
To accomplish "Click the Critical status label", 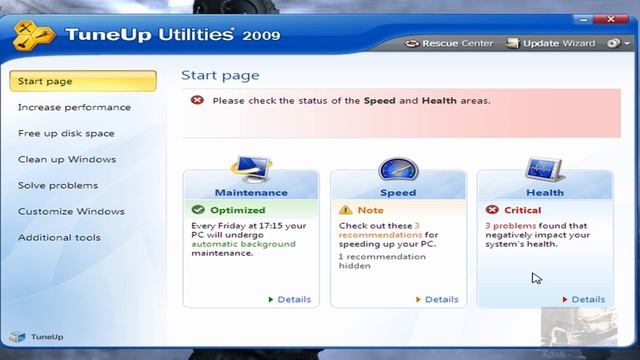I will (x=523, y=210).
